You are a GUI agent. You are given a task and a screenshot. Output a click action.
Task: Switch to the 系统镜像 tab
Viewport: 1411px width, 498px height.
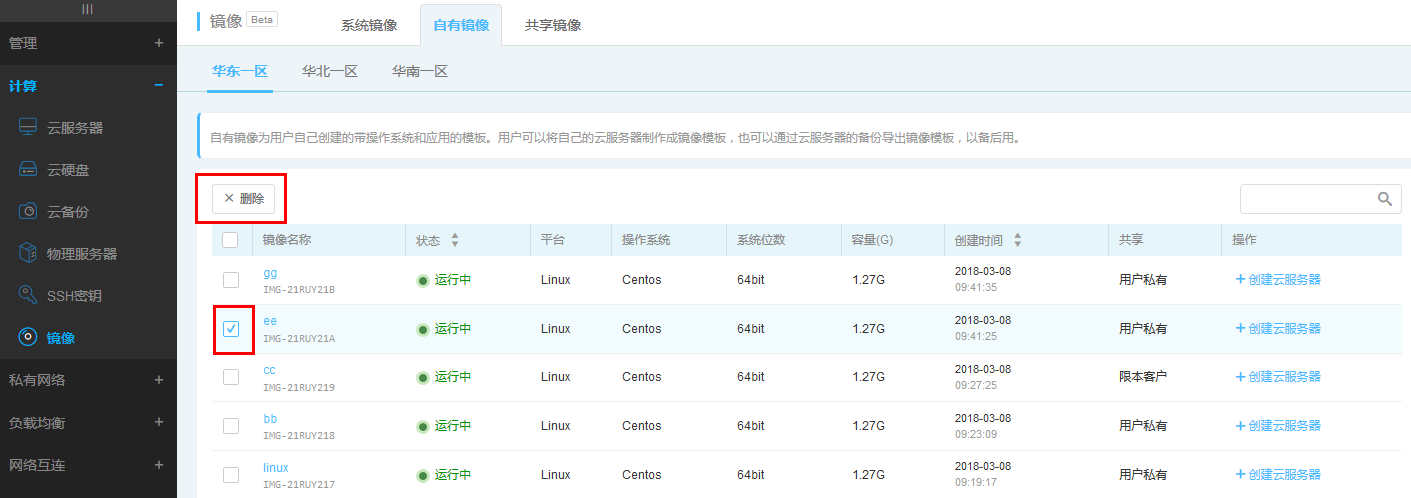[x=369, y=25]
